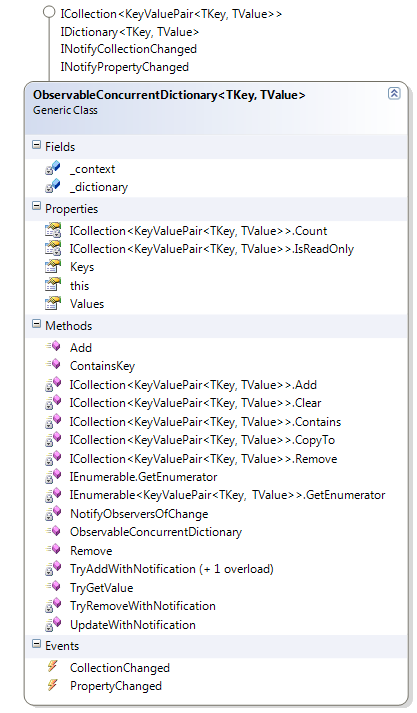Click the _context field icon
This screenshot has width=417, height=713.
click(53, 168)
